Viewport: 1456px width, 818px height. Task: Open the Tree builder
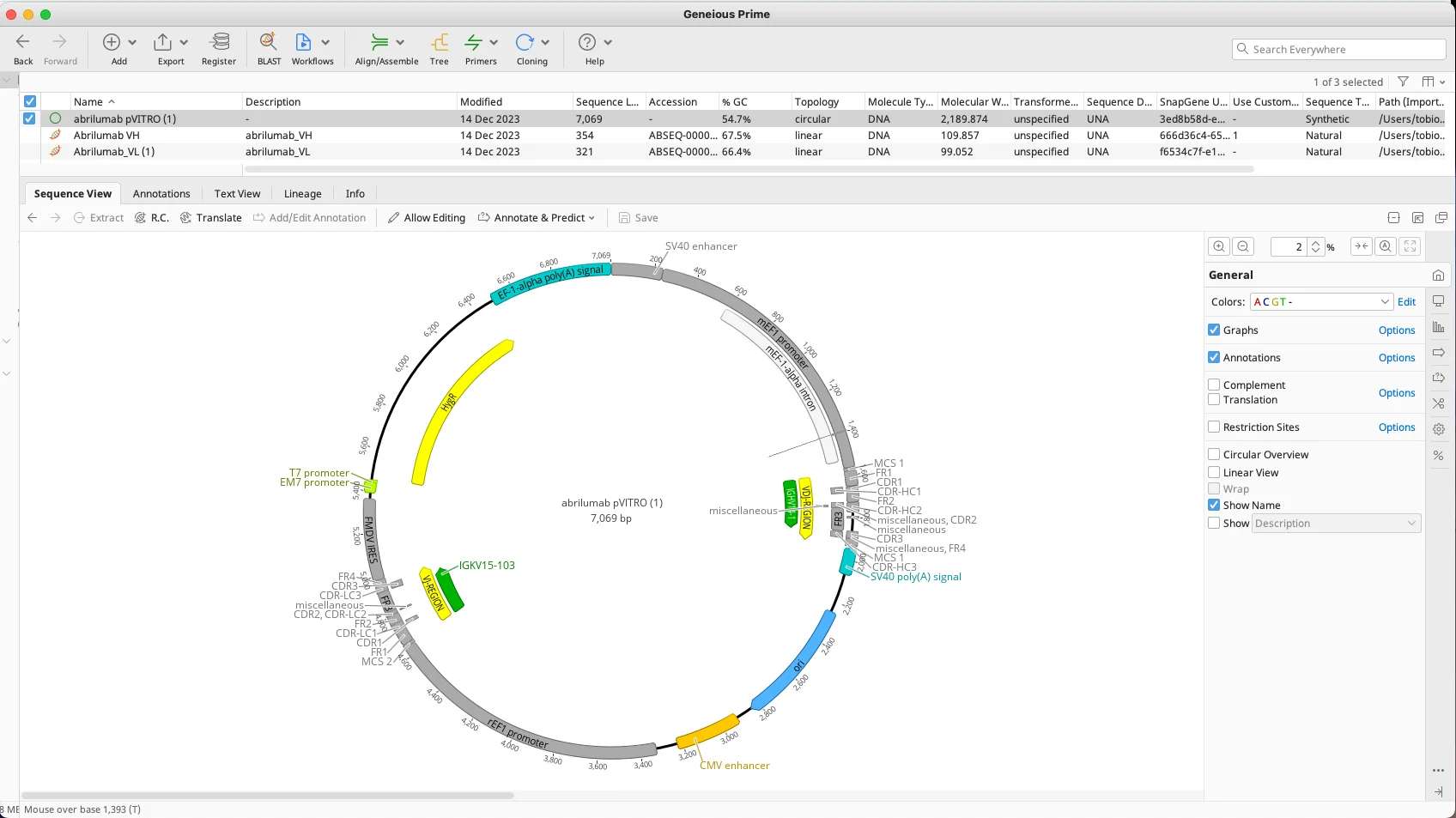(439, 49)
